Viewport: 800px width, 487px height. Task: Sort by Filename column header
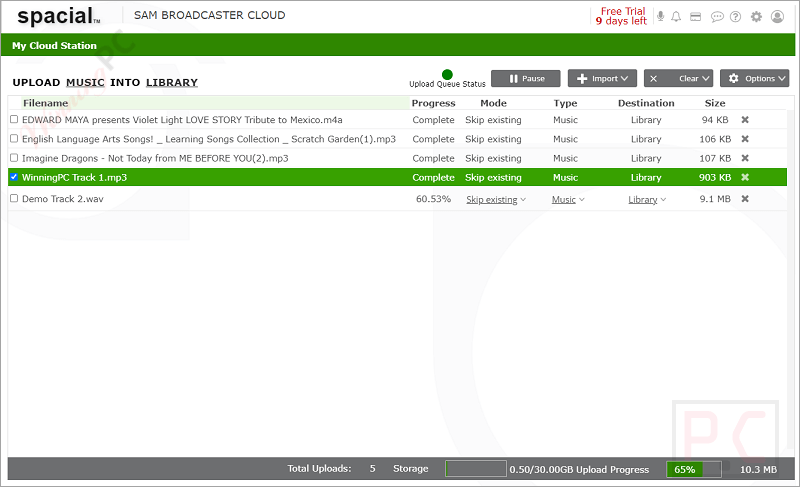[45, 103]
